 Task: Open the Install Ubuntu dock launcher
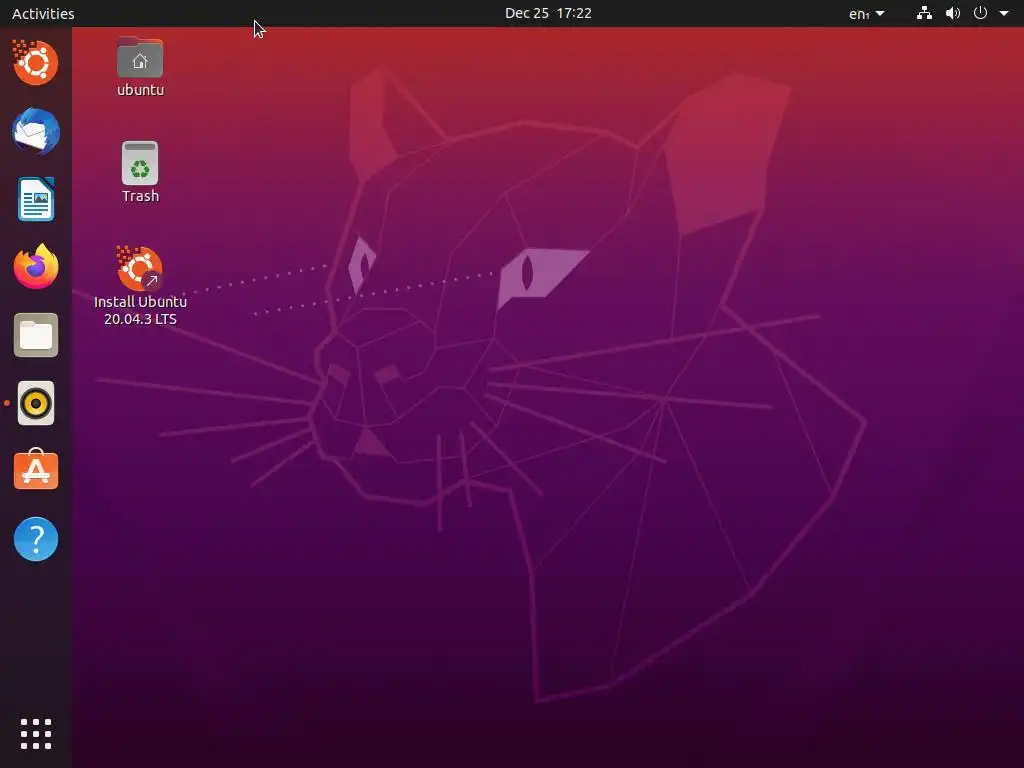35,63
